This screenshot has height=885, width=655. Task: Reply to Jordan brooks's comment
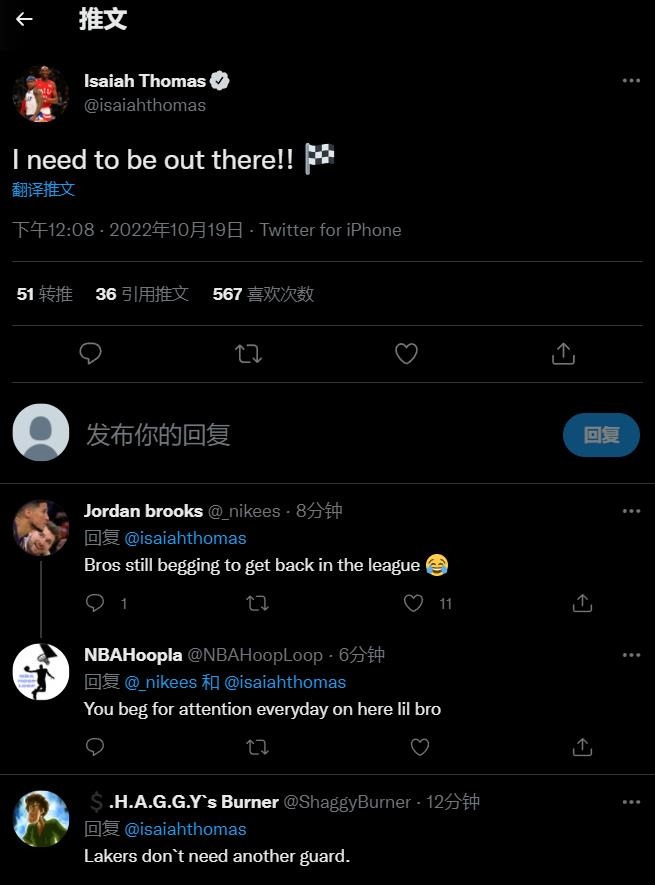point(96,603)
